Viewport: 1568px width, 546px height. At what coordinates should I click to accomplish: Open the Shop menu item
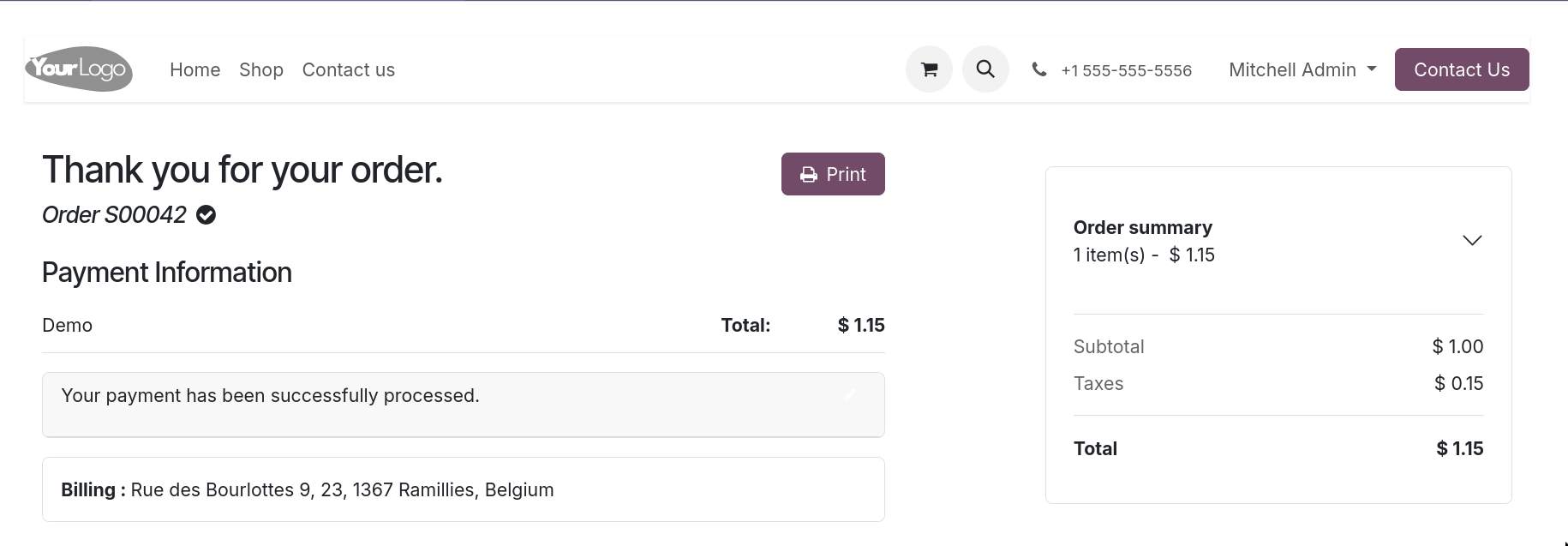[x=261, y=69]
